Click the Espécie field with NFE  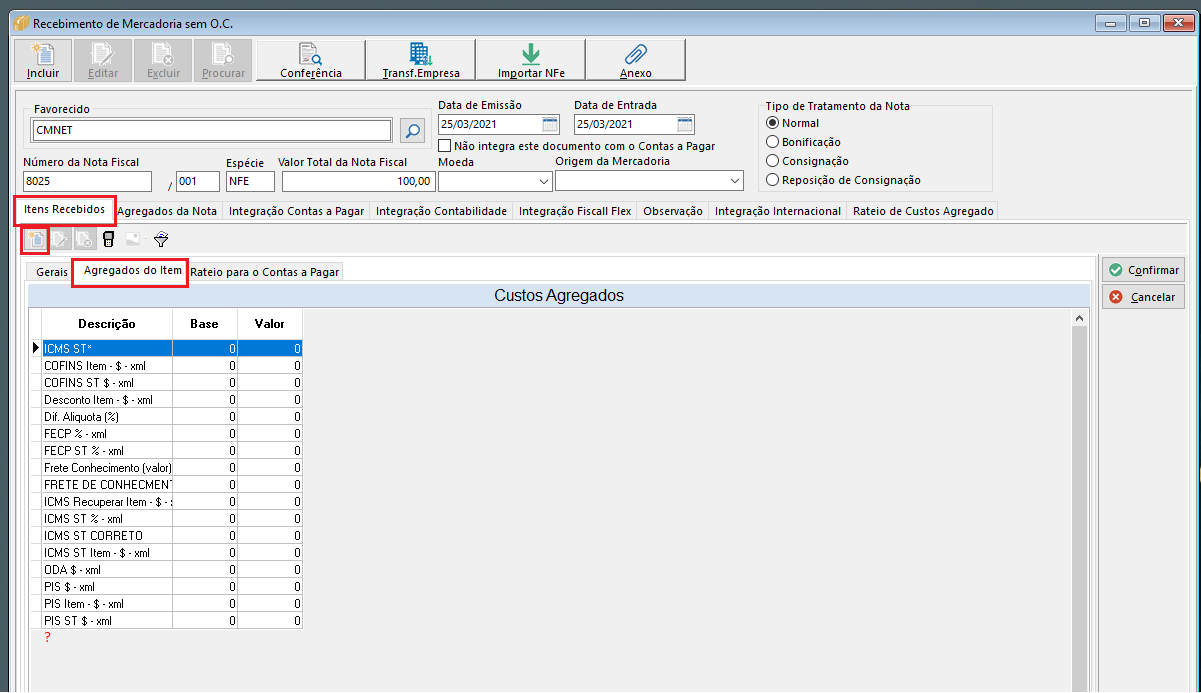click(x=250, y=181)
